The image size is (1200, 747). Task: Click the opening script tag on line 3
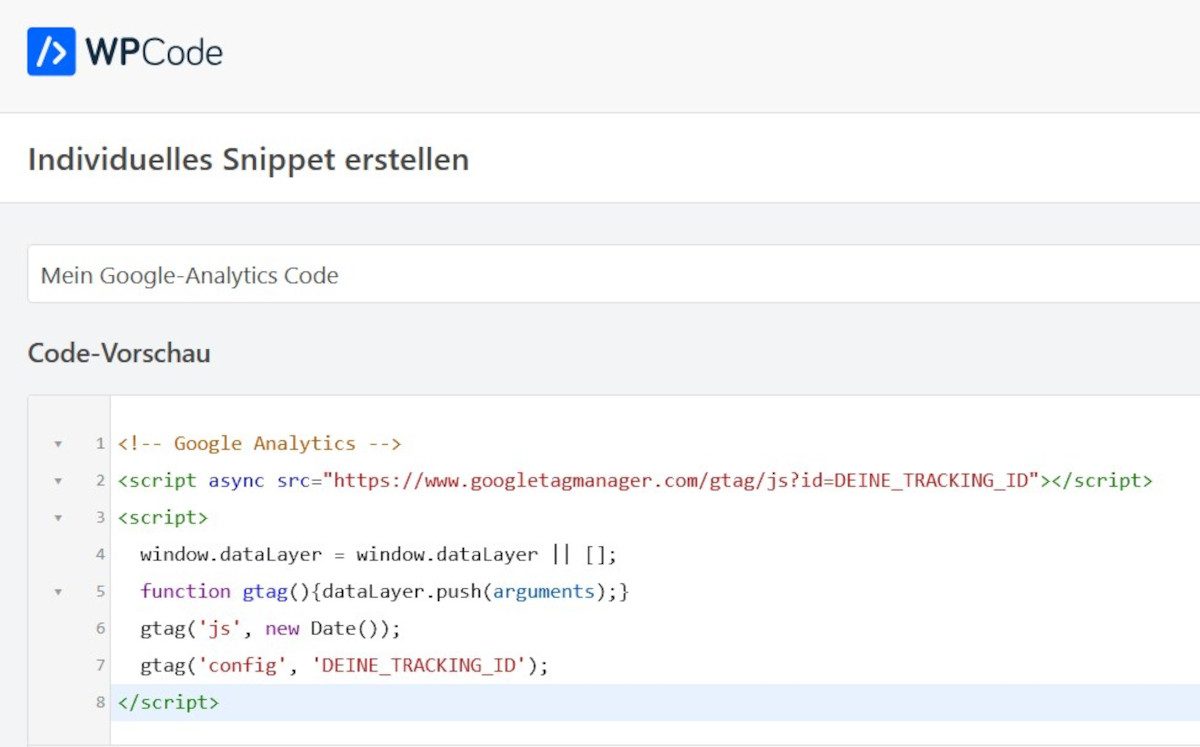[x=163, y=517]
